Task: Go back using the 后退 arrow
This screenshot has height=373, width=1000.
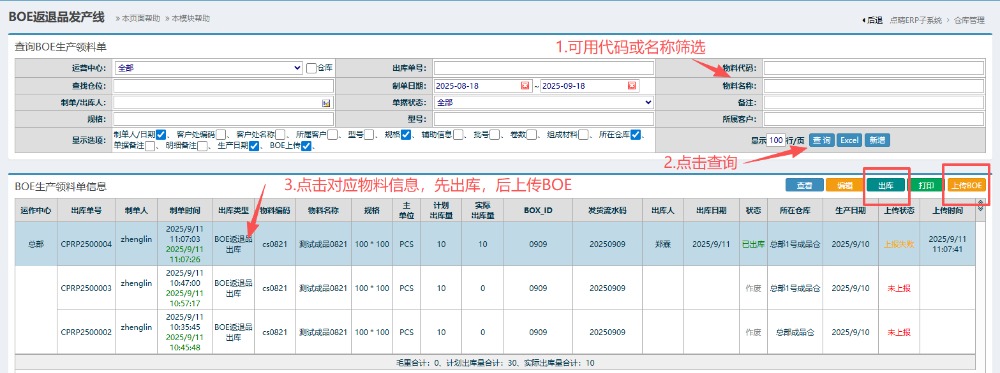Action: click(x=872, y=20)
